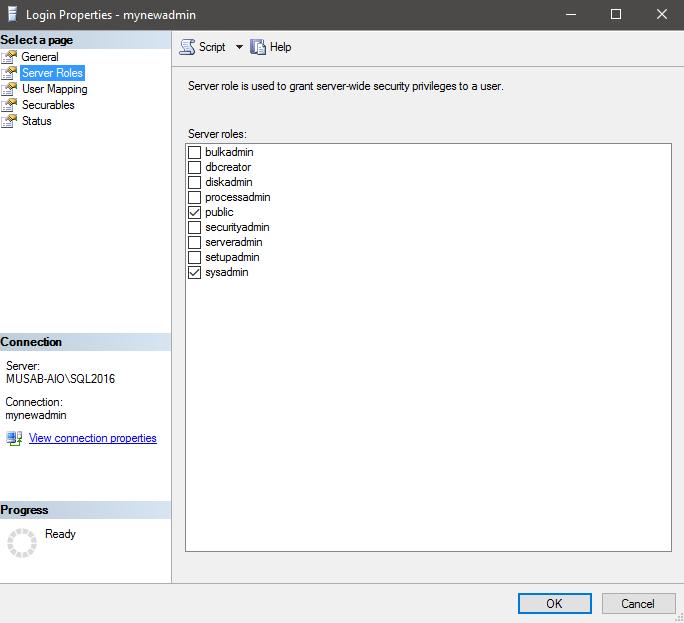The width and height of the screenshot is (684, 623).
Task: Click the General page icon
Action: coord(9,57)
